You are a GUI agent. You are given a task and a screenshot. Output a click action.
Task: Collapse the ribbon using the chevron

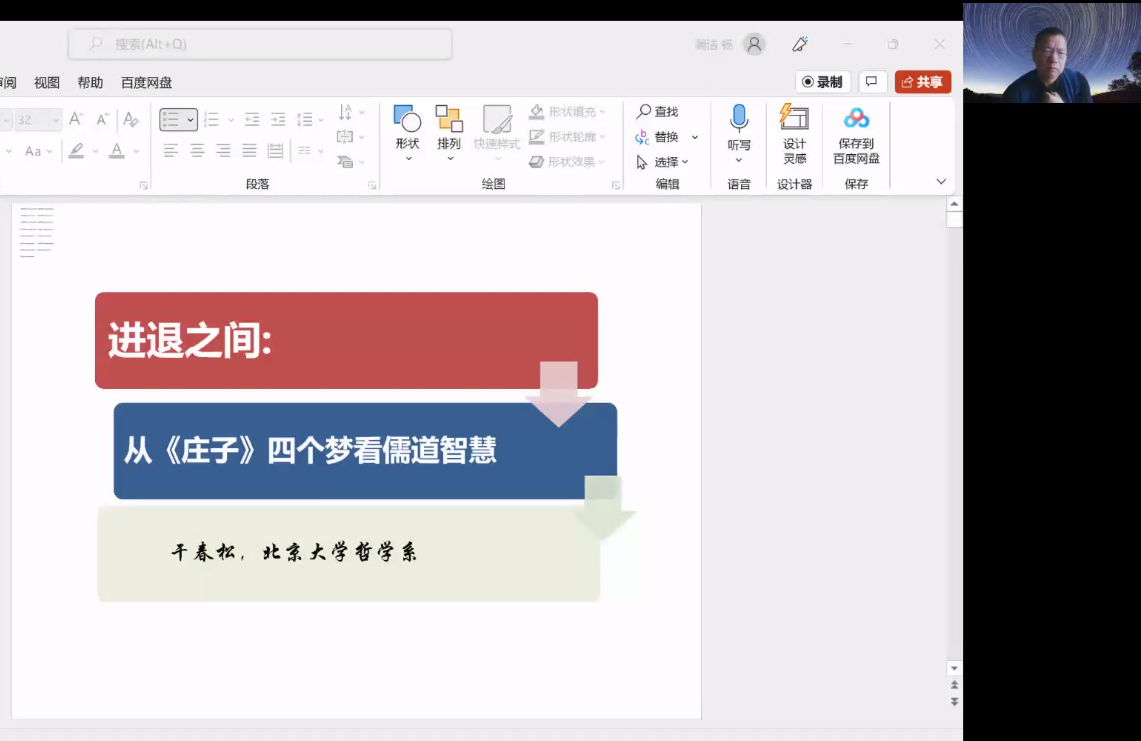941,182
